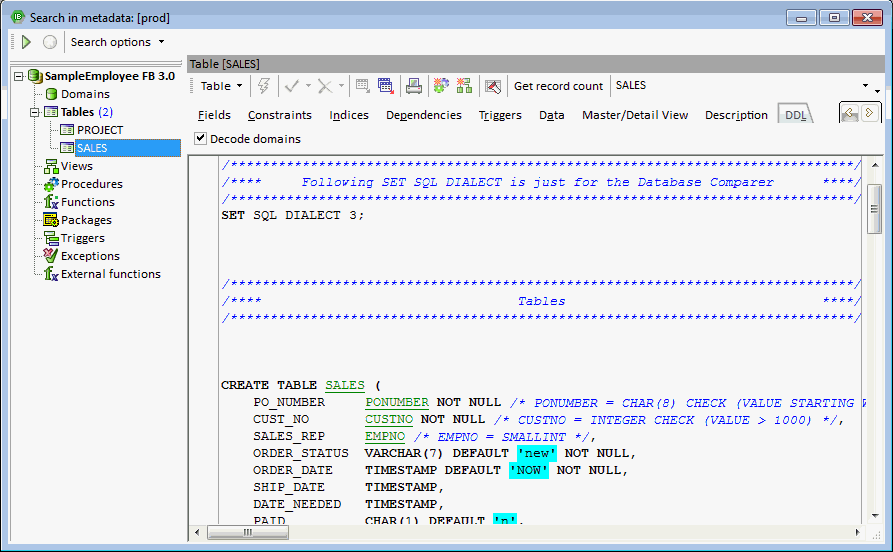Image resolution: width=893 pixels, height=552 pixels.
Task: Click the gears procedure creation icon
Action: [x=441, y=86]
